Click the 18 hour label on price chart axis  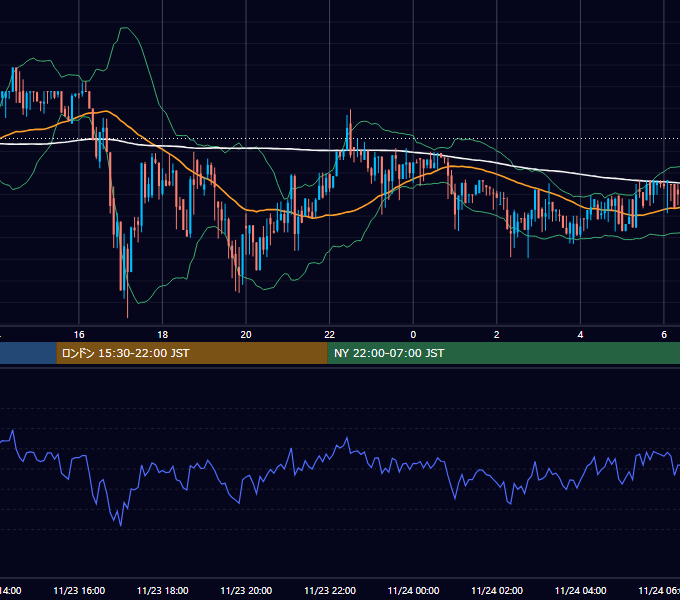pyautogui.click(x=163, y=335)
